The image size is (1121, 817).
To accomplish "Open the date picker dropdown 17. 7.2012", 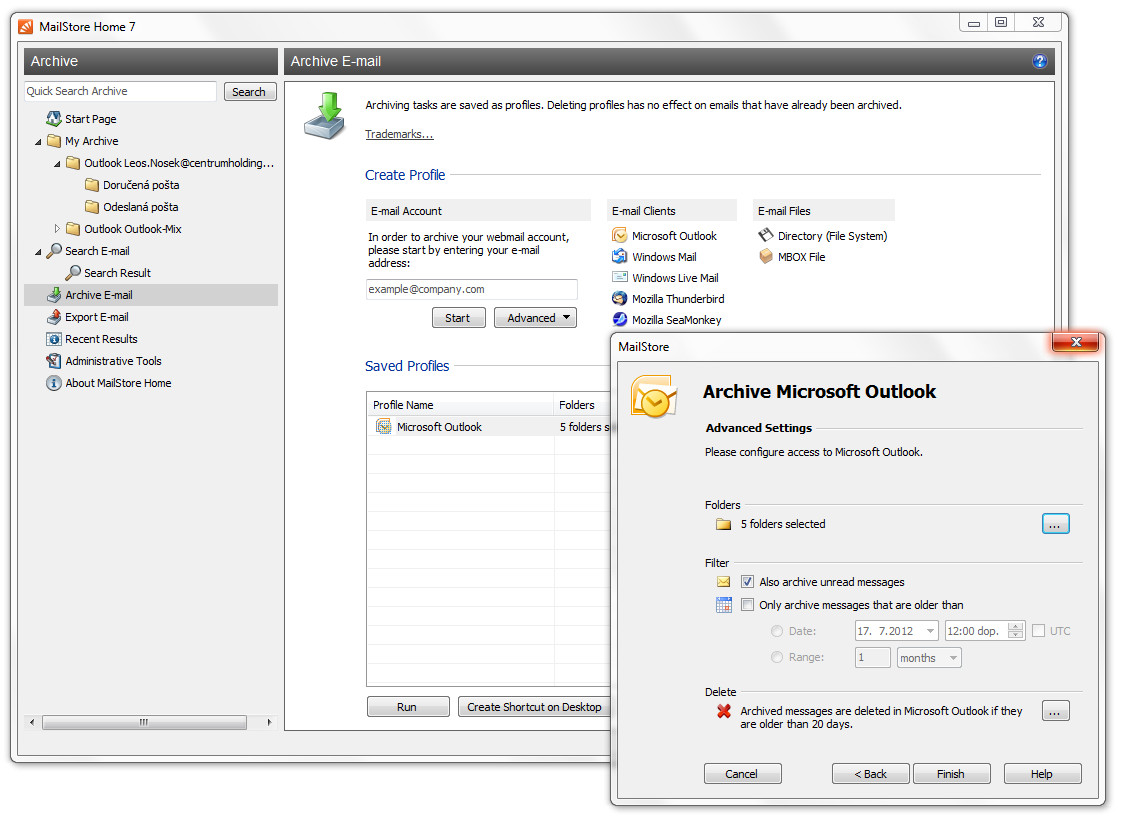I will coord(930,631).
